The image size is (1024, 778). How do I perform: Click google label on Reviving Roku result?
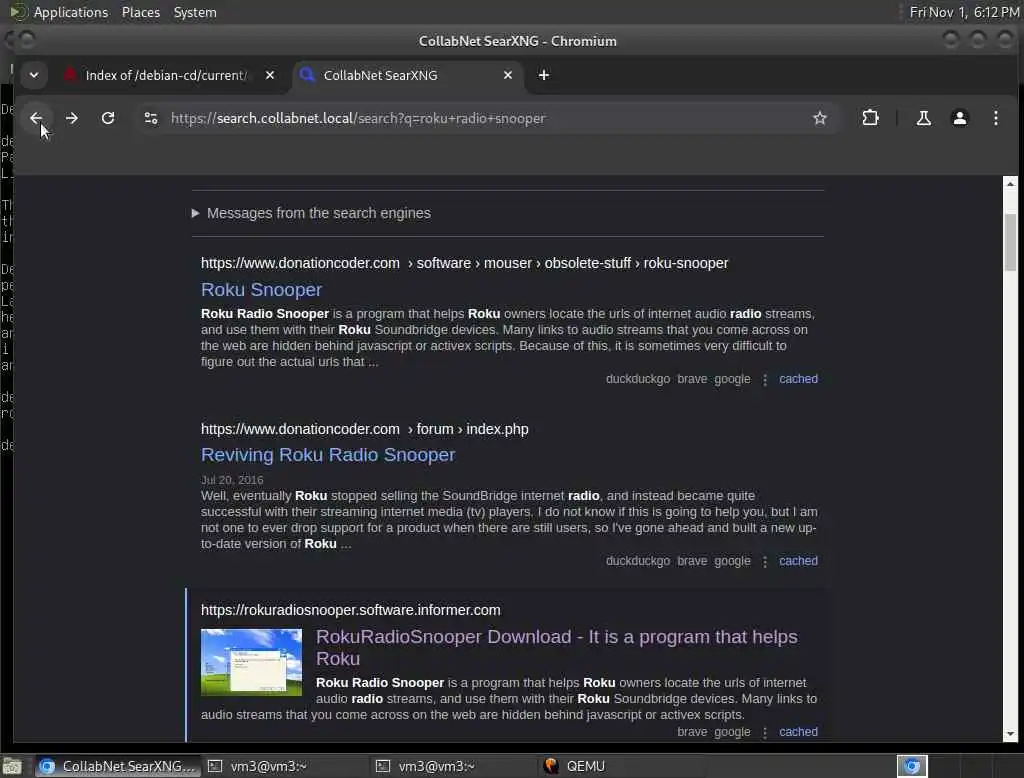732,560
